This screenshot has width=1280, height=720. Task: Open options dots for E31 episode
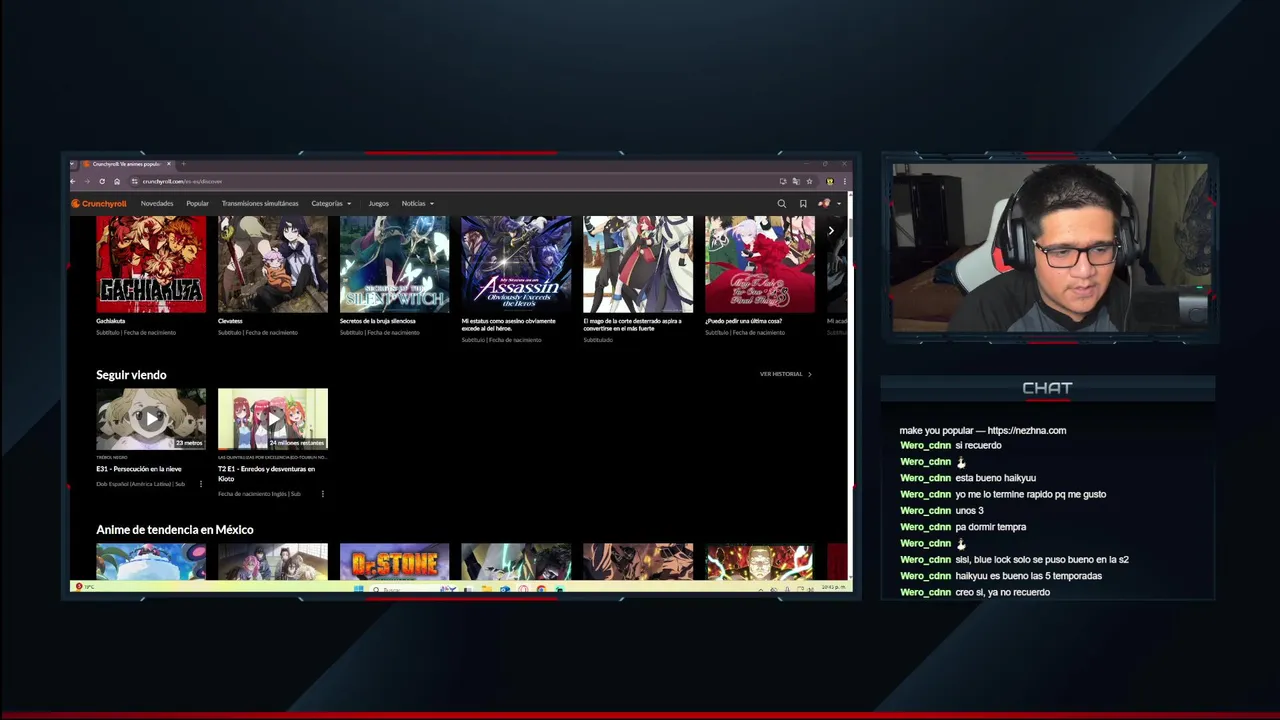point(201,484)
